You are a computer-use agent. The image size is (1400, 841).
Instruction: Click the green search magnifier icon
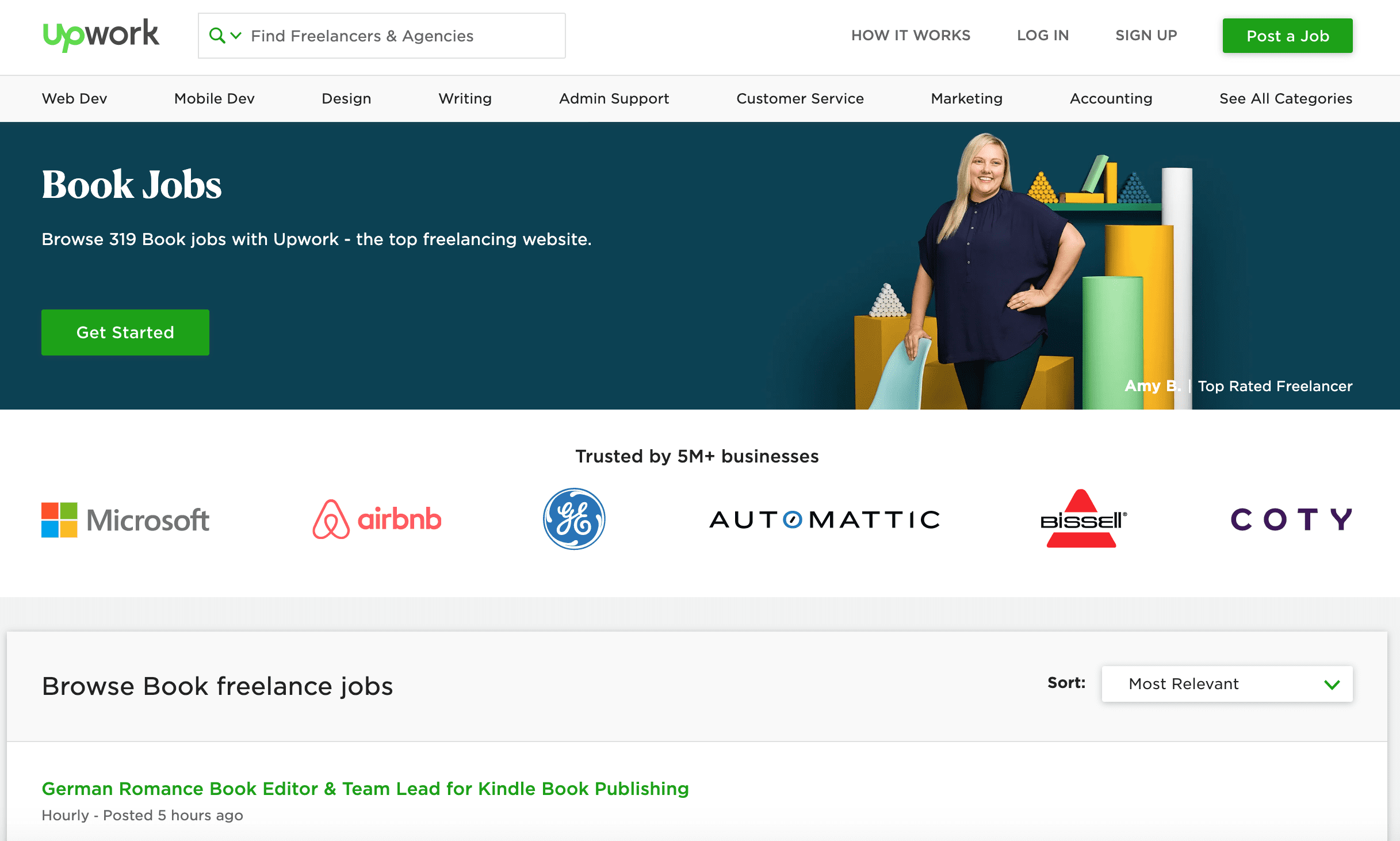click(x=217, y=36)
